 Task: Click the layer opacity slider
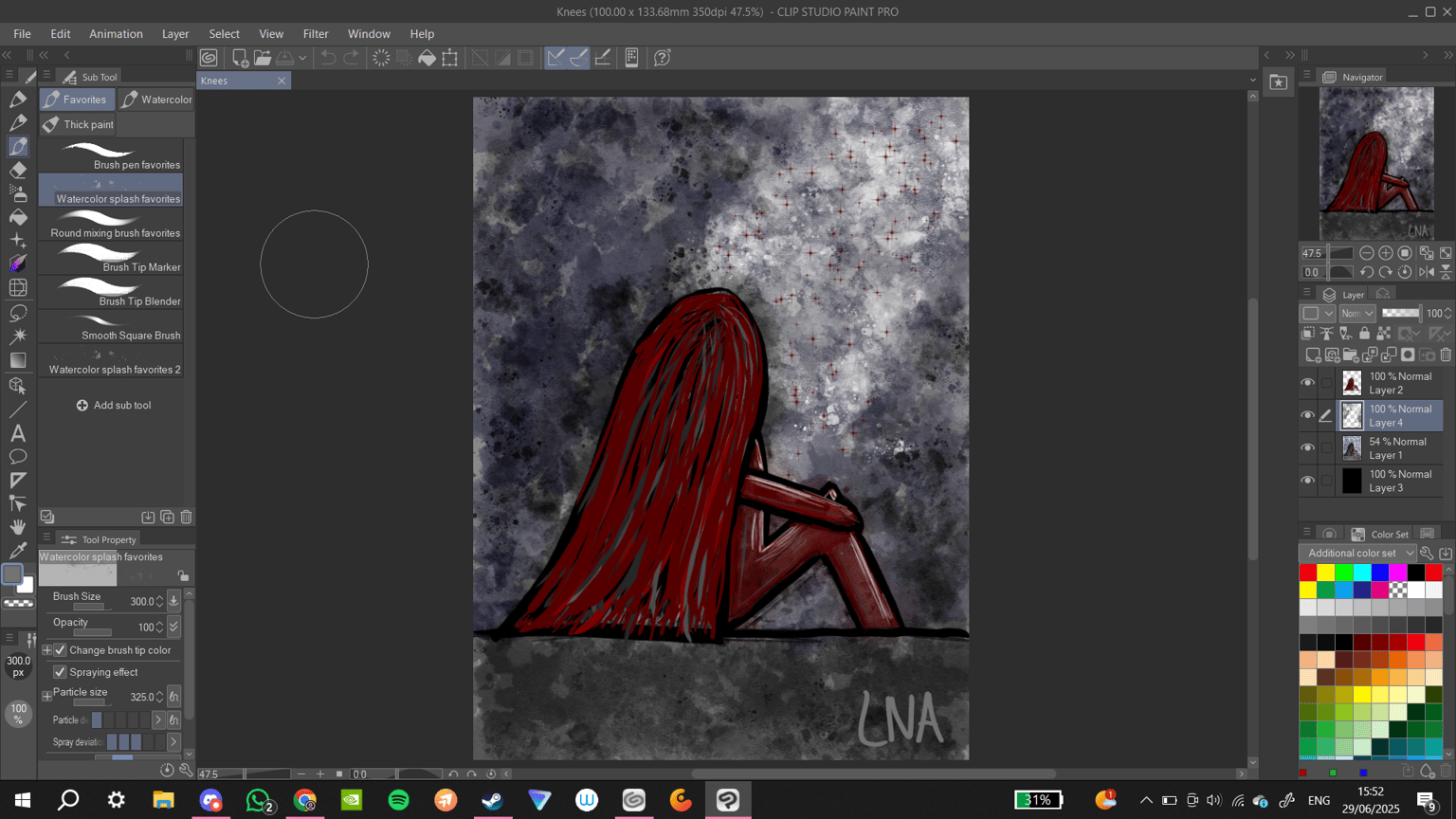(1401, 314)
